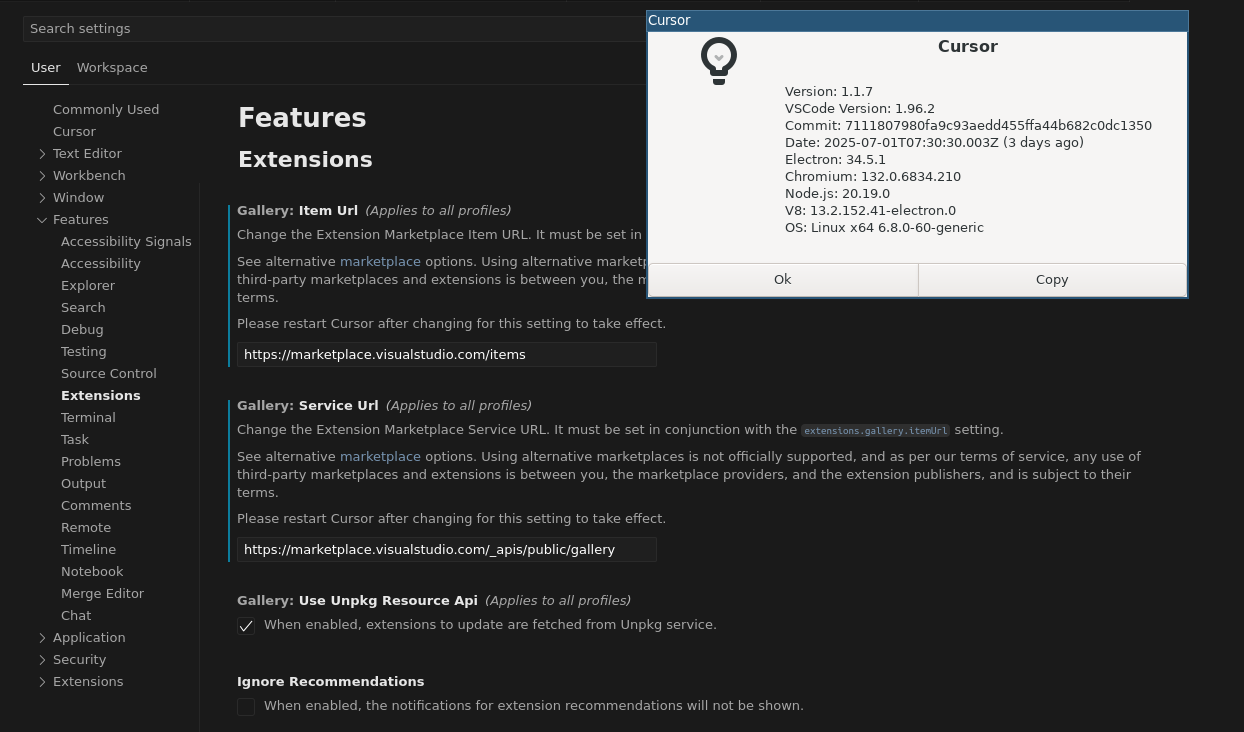This screenshot has width=1244, height=732.
Task: Expand the Application settings section
Action: 42,638
